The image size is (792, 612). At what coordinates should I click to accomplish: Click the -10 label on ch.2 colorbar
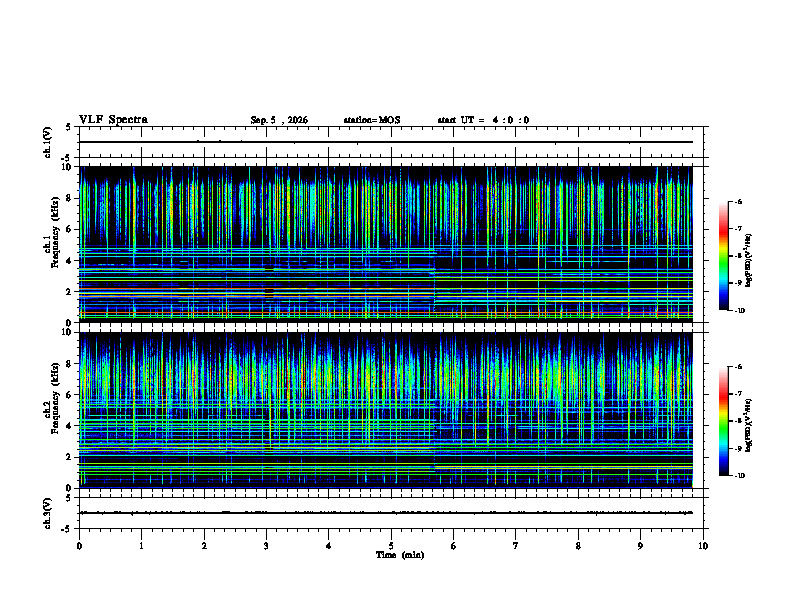[739, 476]
